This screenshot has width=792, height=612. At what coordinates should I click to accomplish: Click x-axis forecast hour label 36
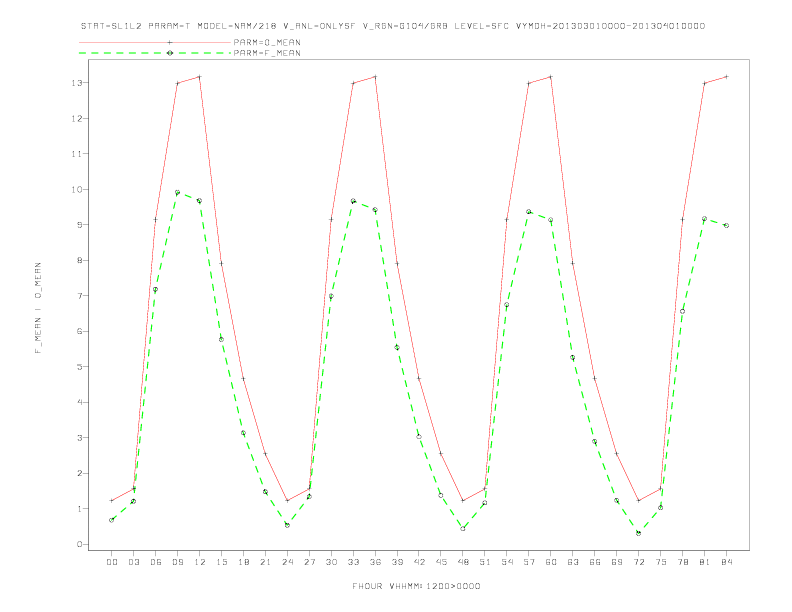pyautogui.click(x=375, y=562)
